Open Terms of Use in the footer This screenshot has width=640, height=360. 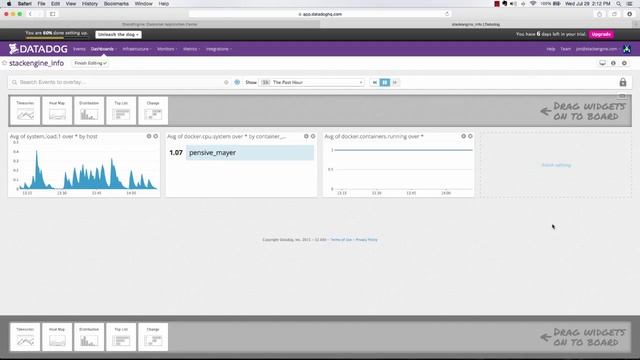(341, 240)
